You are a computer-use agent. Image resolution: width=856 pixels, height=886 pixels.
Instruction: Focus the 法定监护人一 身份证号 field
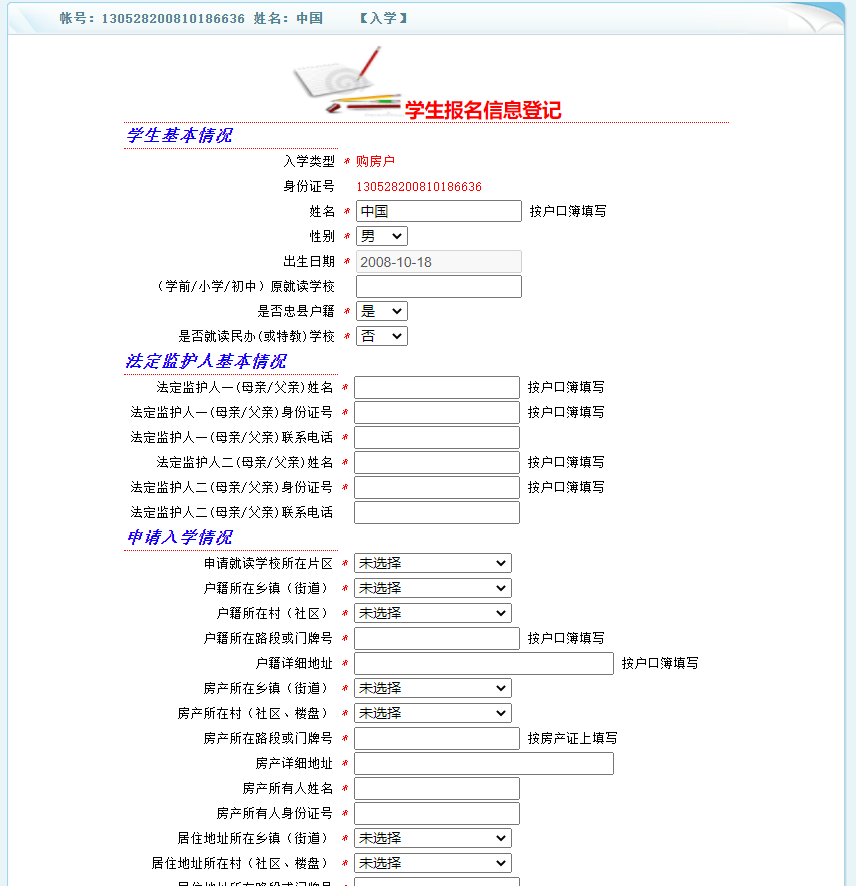point(436,412)
